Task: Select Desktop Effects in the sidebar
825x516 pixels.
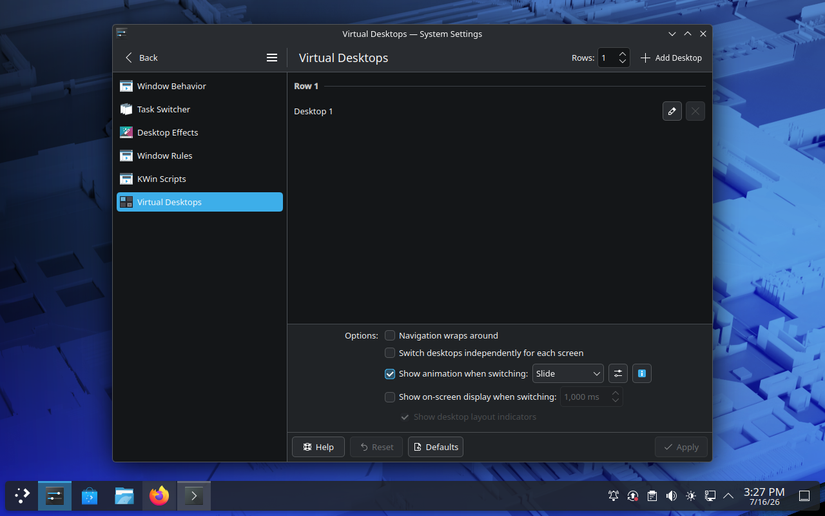Action: pos(199,133)
